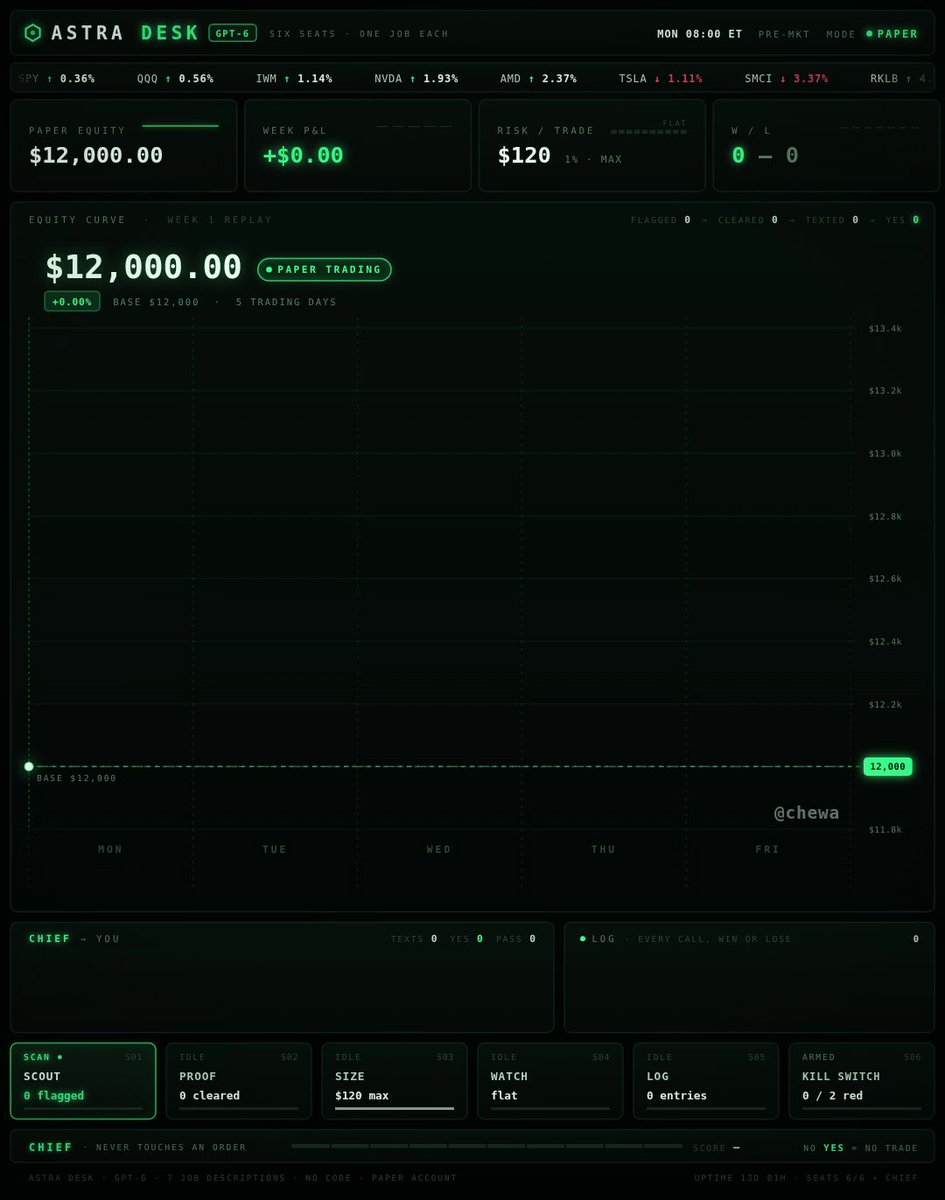Click the 12,000 price tag on chart
945x1200 pixels.
point(887,766)
